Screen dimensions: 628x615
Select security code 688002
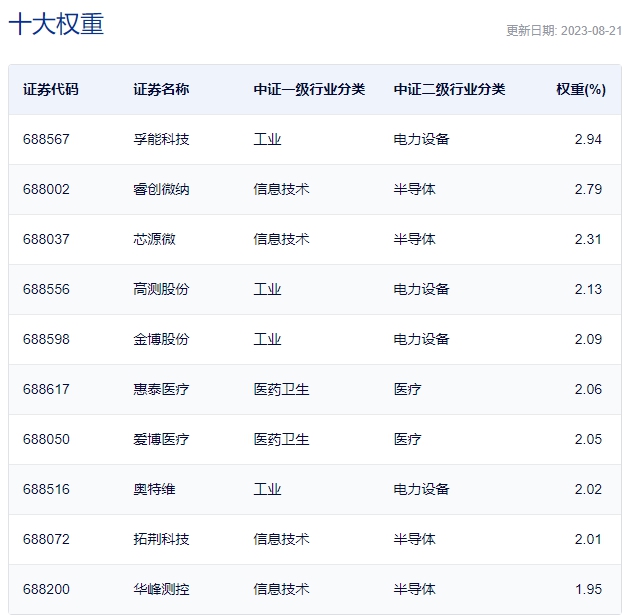point(46,189)
